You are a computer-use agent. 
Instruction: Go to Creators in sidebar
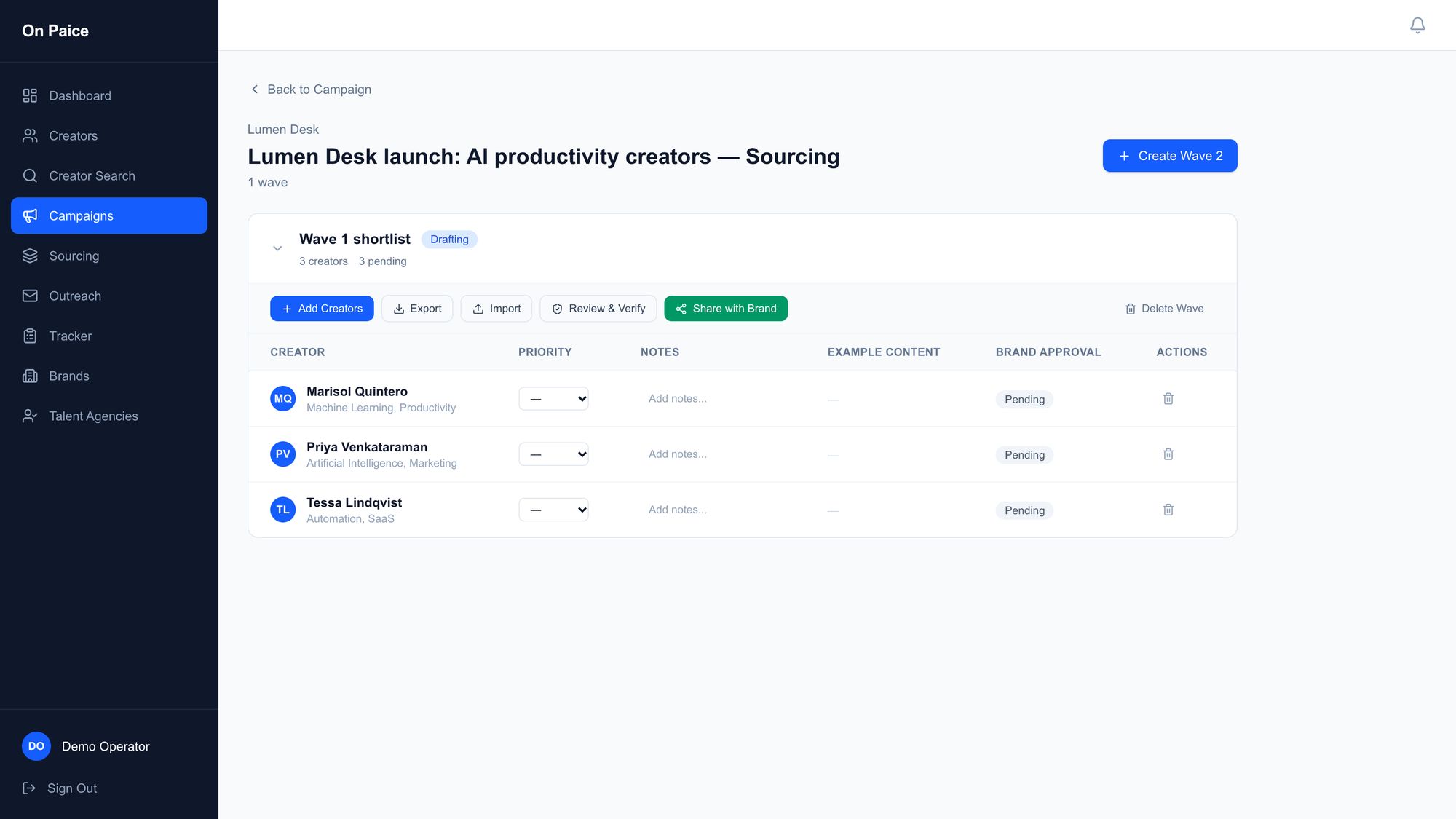pyautogui.click(x=109, y=135)
